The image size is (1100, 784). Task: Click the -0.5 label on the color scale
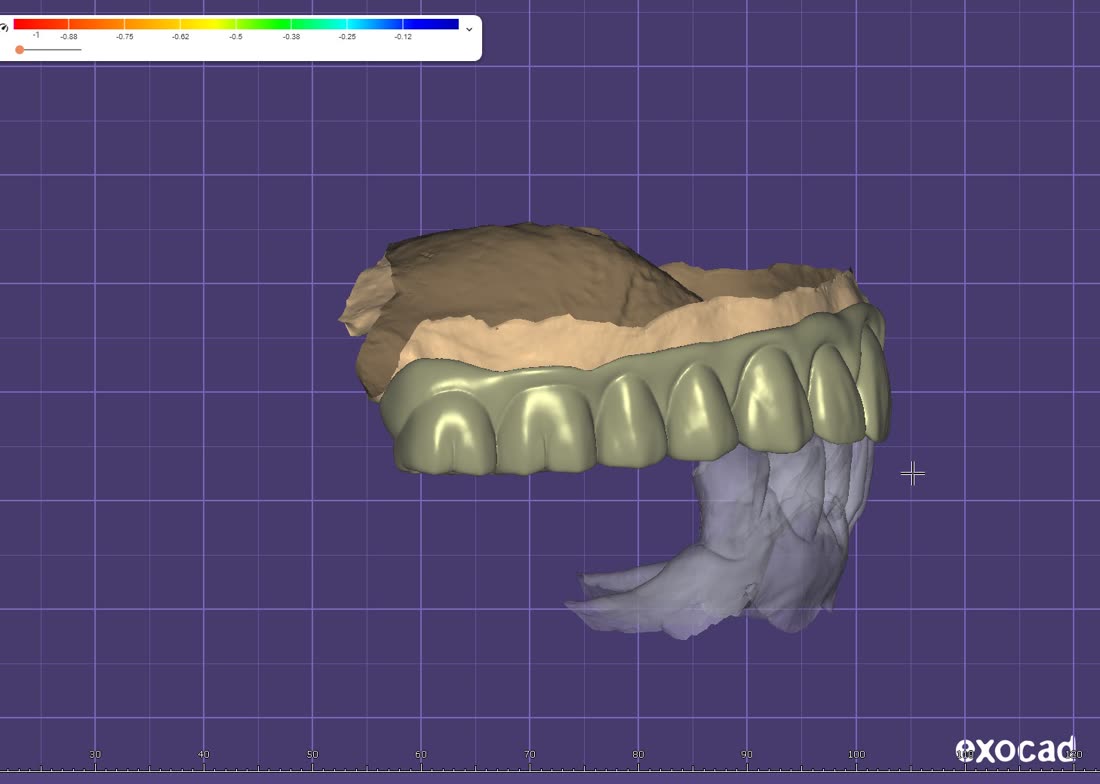point(236,36)
